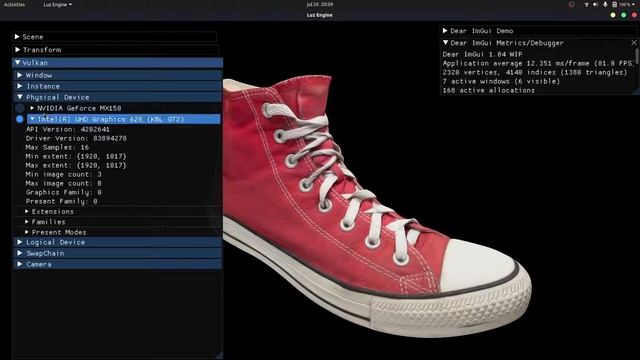Click the '2320 vertices, 4140 indices' line
Screen dimensions: 640x360
point(535,72)
